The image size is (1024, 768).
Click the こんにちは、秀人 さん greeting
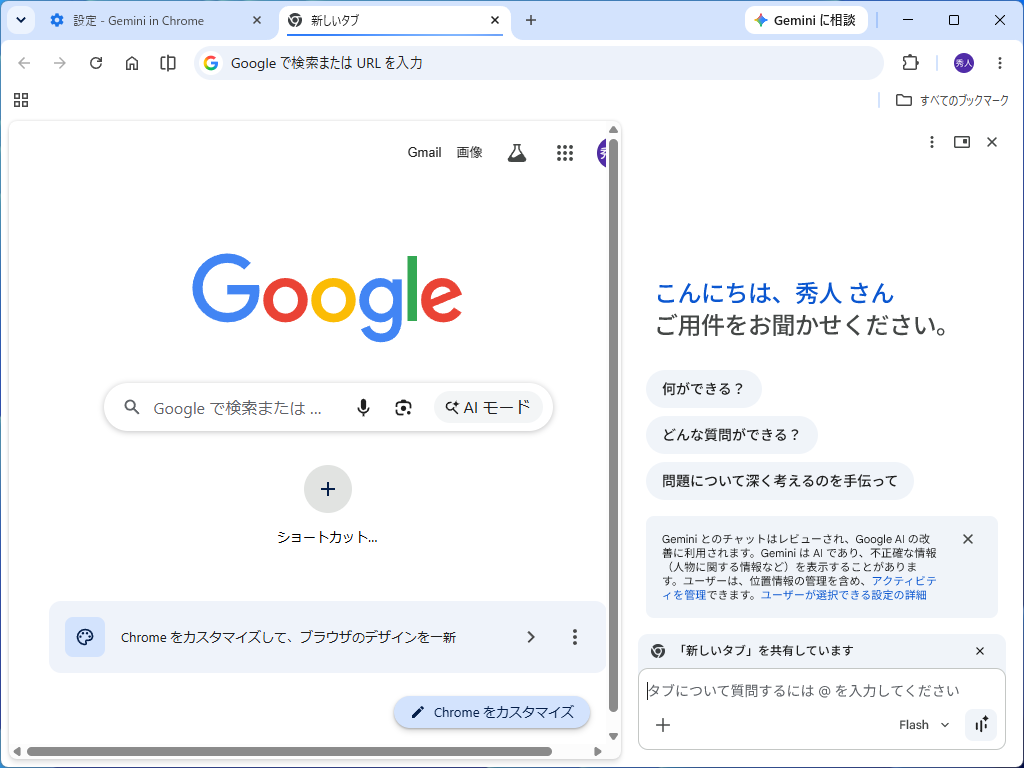pyautogui.click(x=775, y=293)
